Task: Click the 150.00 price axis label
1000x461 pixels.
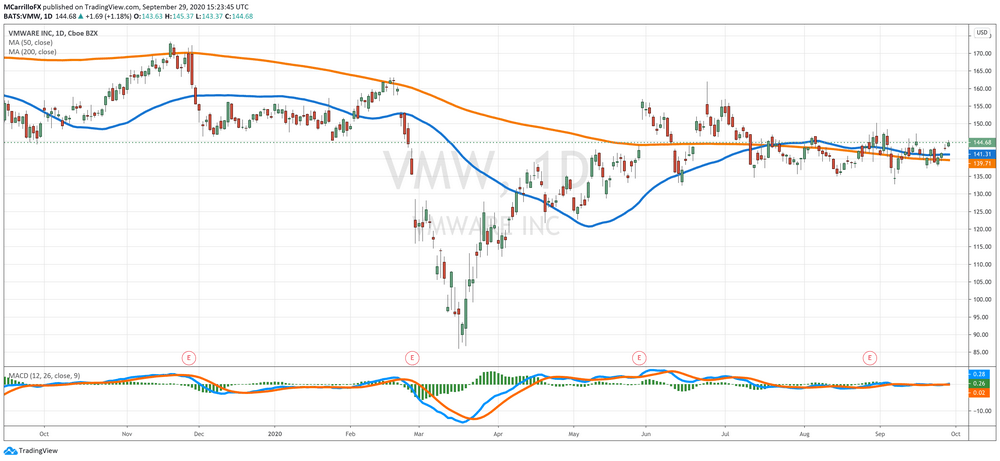Action: [983, 124]
